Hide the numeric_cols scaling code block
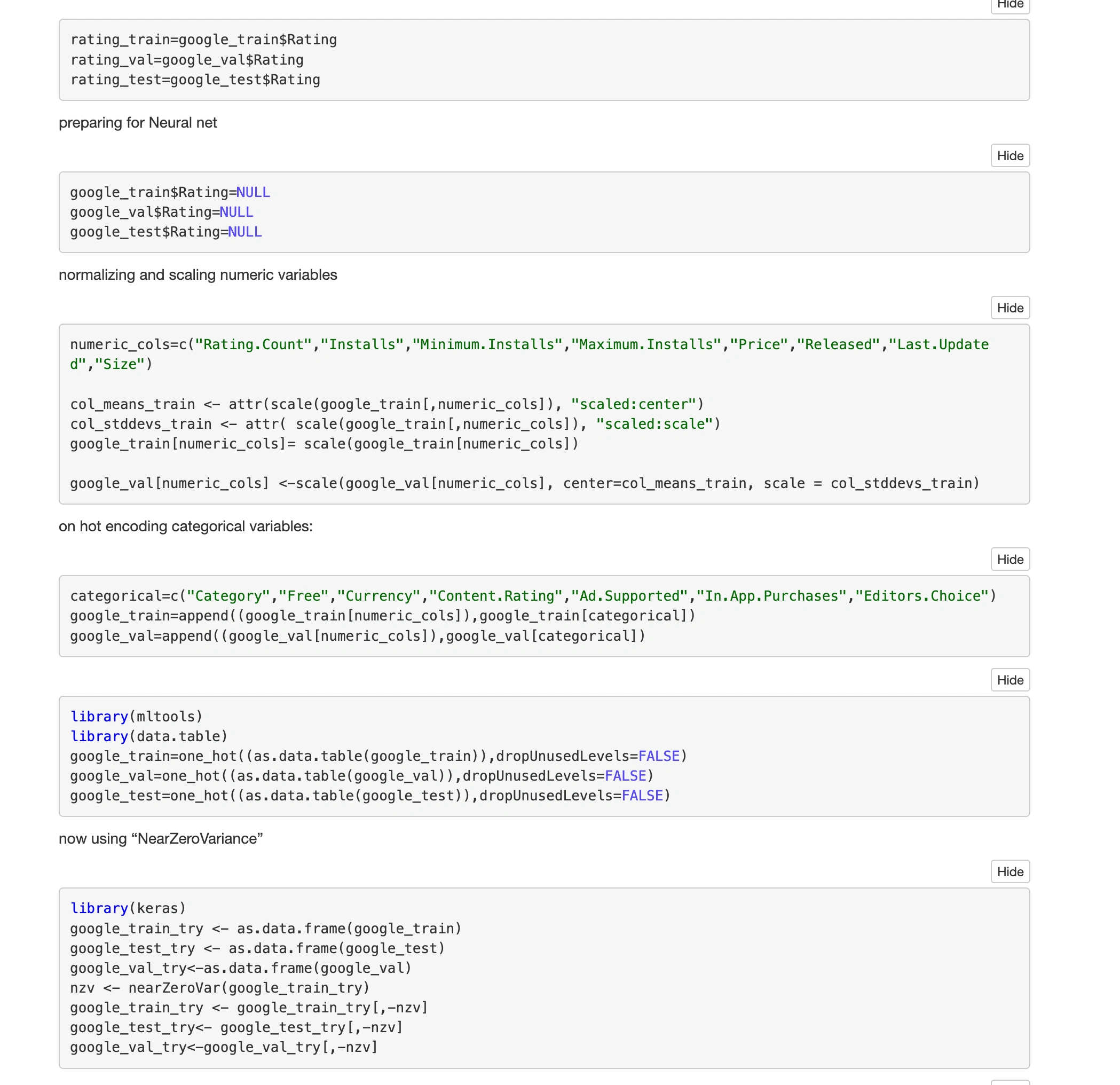 click(1009, 308)
